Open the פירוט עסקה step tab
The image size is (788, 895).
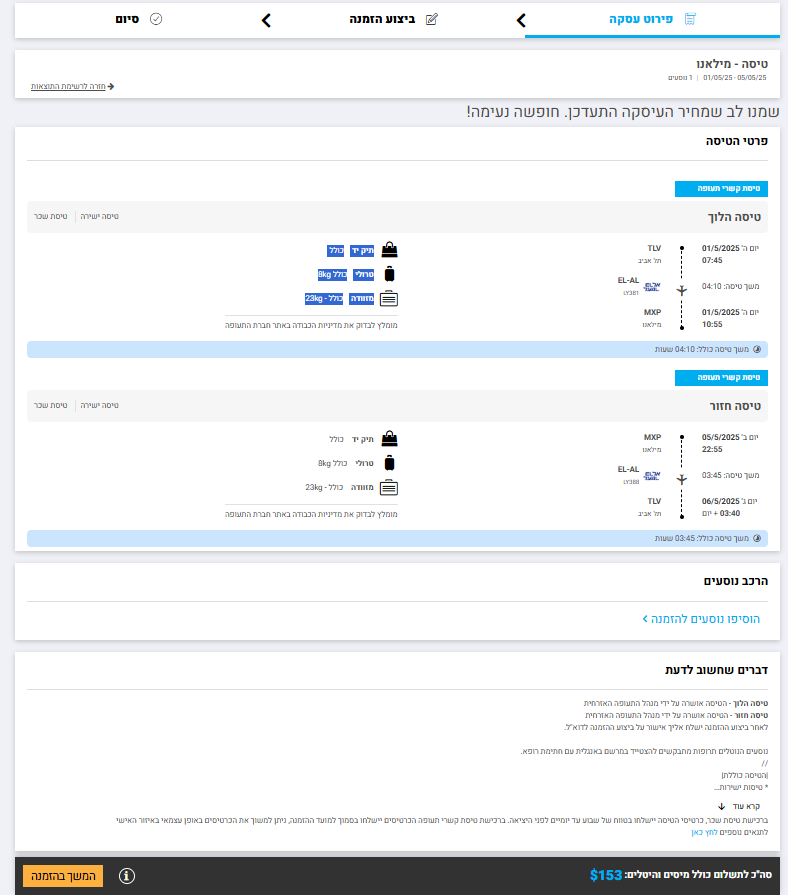[x=652, y=19]
